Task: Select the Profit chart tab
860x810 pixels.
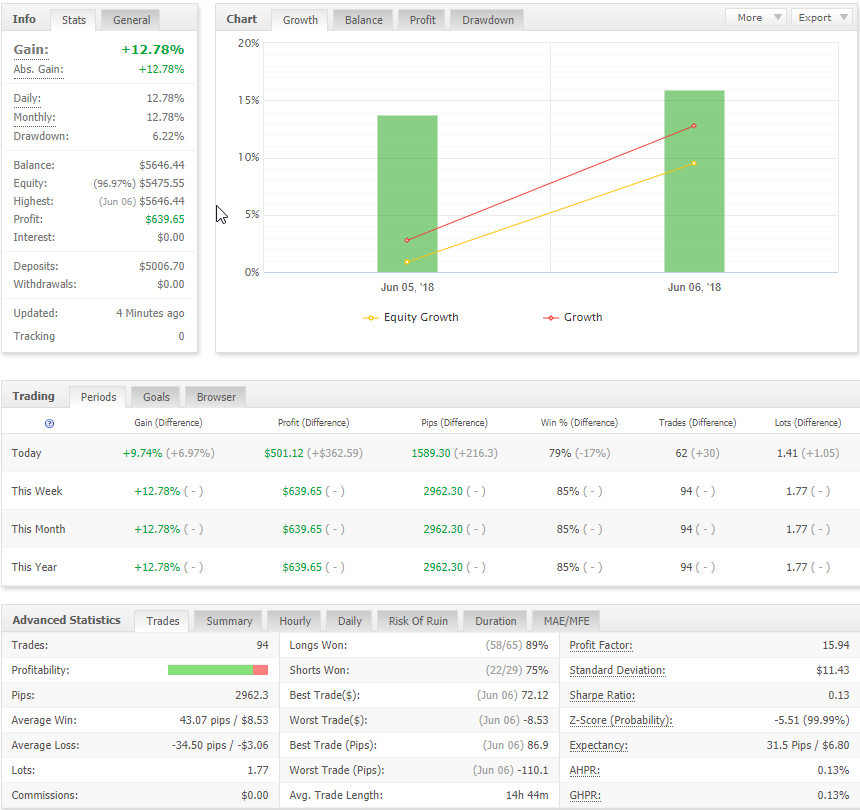Action: (x=422, y=20)
